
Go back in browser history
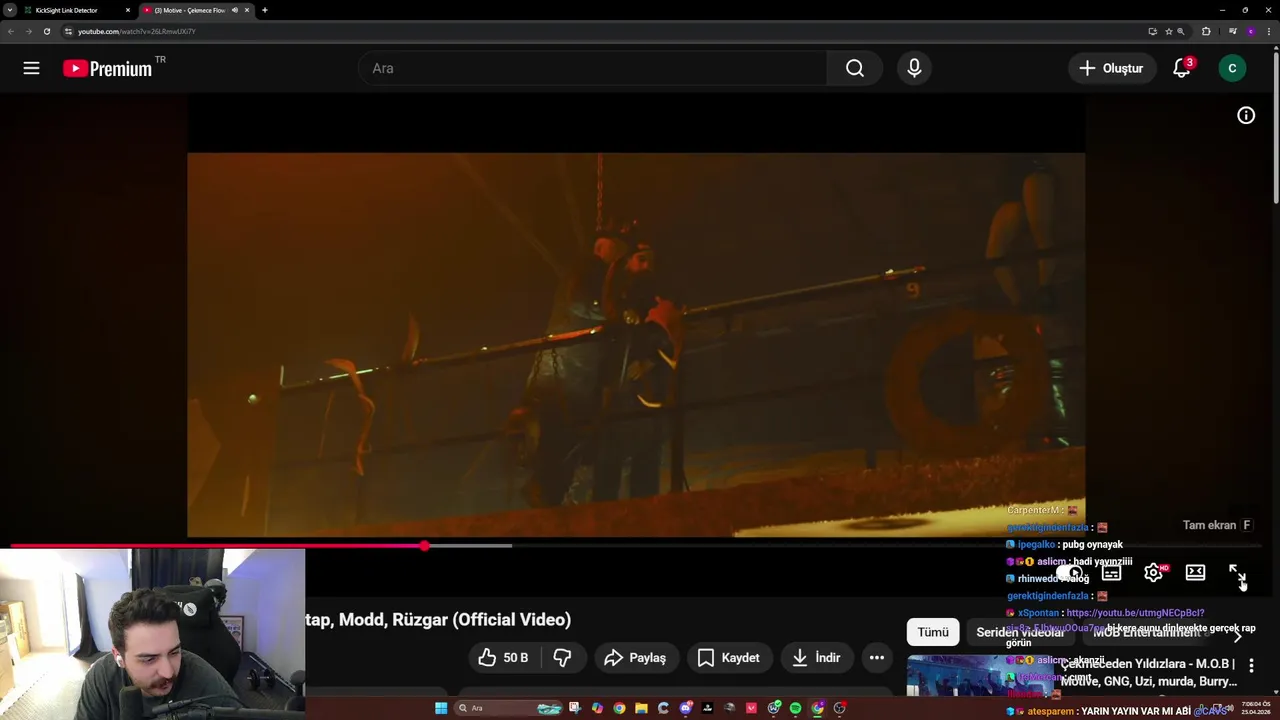point(10,31)
